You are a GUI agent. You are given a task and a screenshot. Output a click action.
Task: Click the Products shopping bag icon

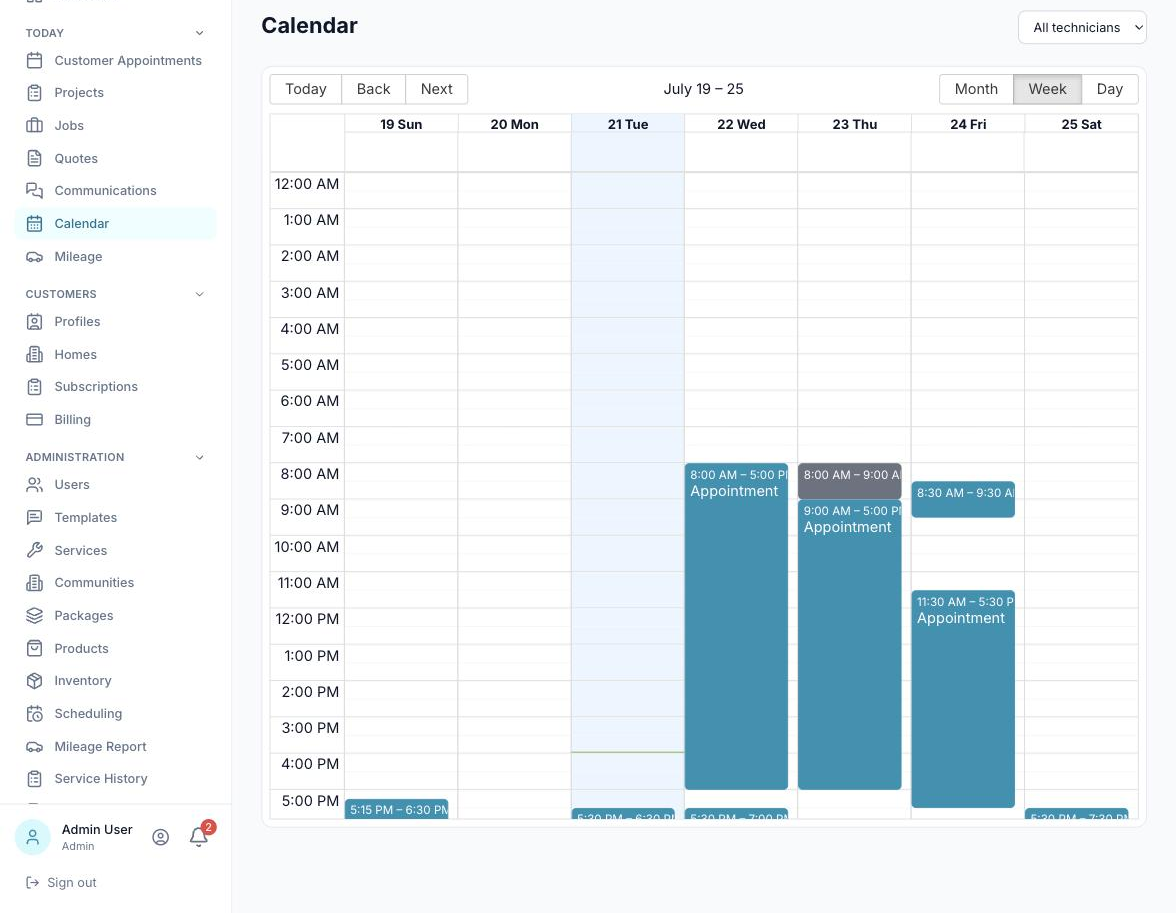pyautogui.click(x=34, y=648)
